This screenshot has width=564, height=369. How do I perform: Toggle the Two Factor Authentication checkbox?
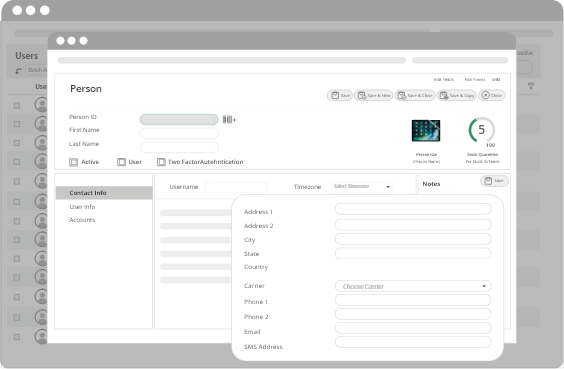[x=161, y=162]
